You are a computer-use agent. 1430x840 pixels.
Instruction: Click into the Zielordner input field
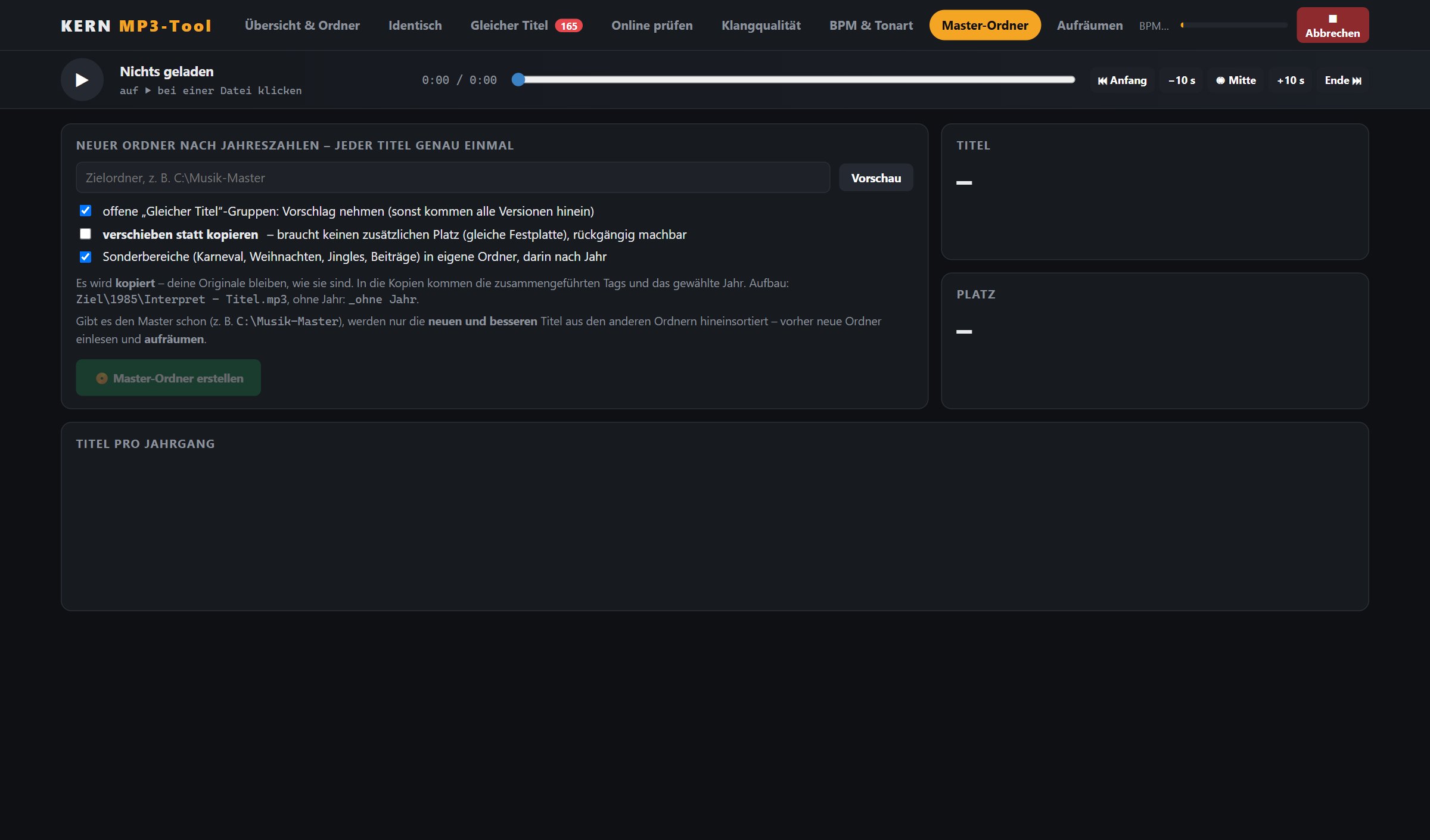click(453, 178)
